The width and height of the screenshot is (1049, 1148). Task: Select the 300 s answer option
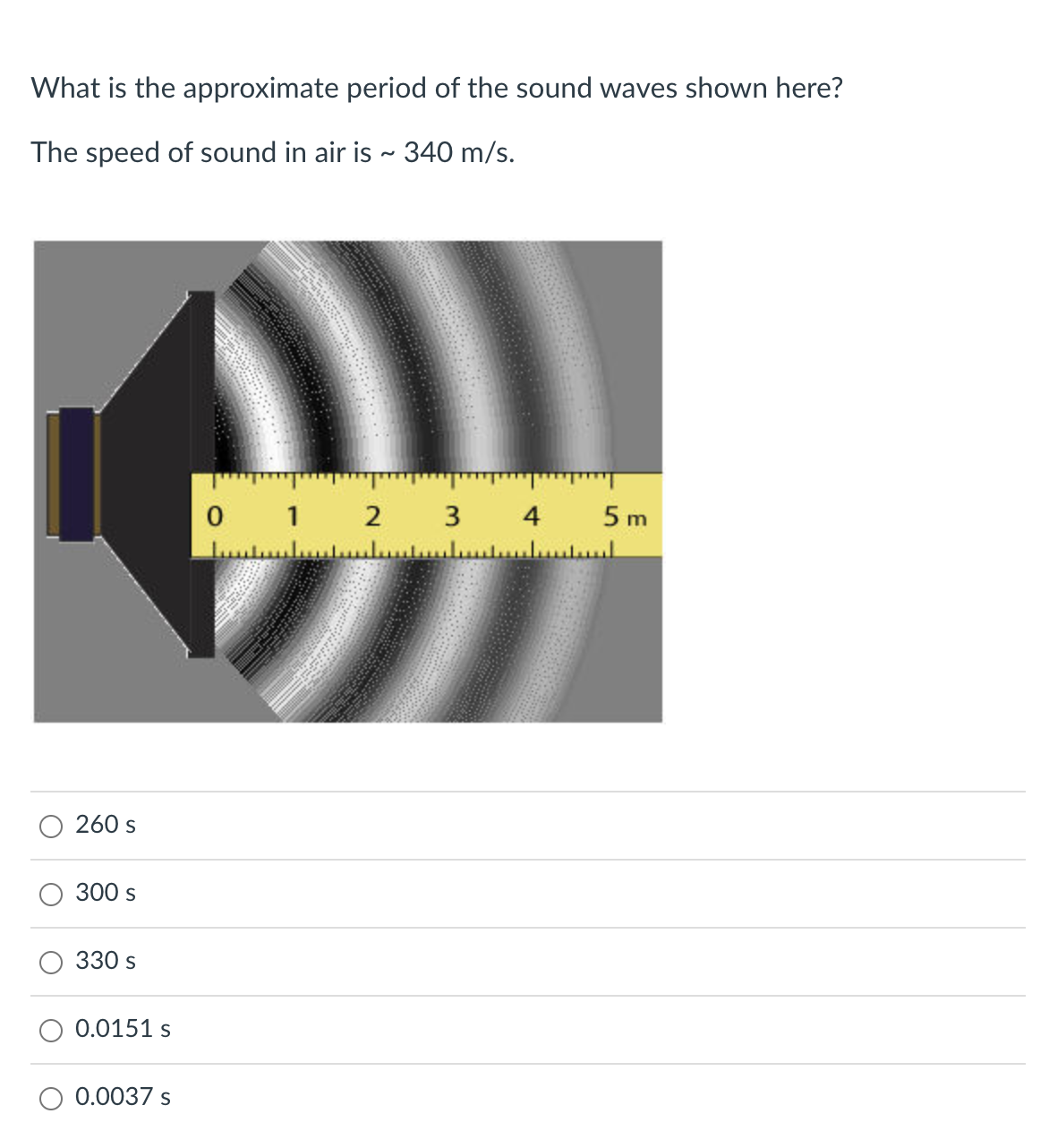(50, 894)
